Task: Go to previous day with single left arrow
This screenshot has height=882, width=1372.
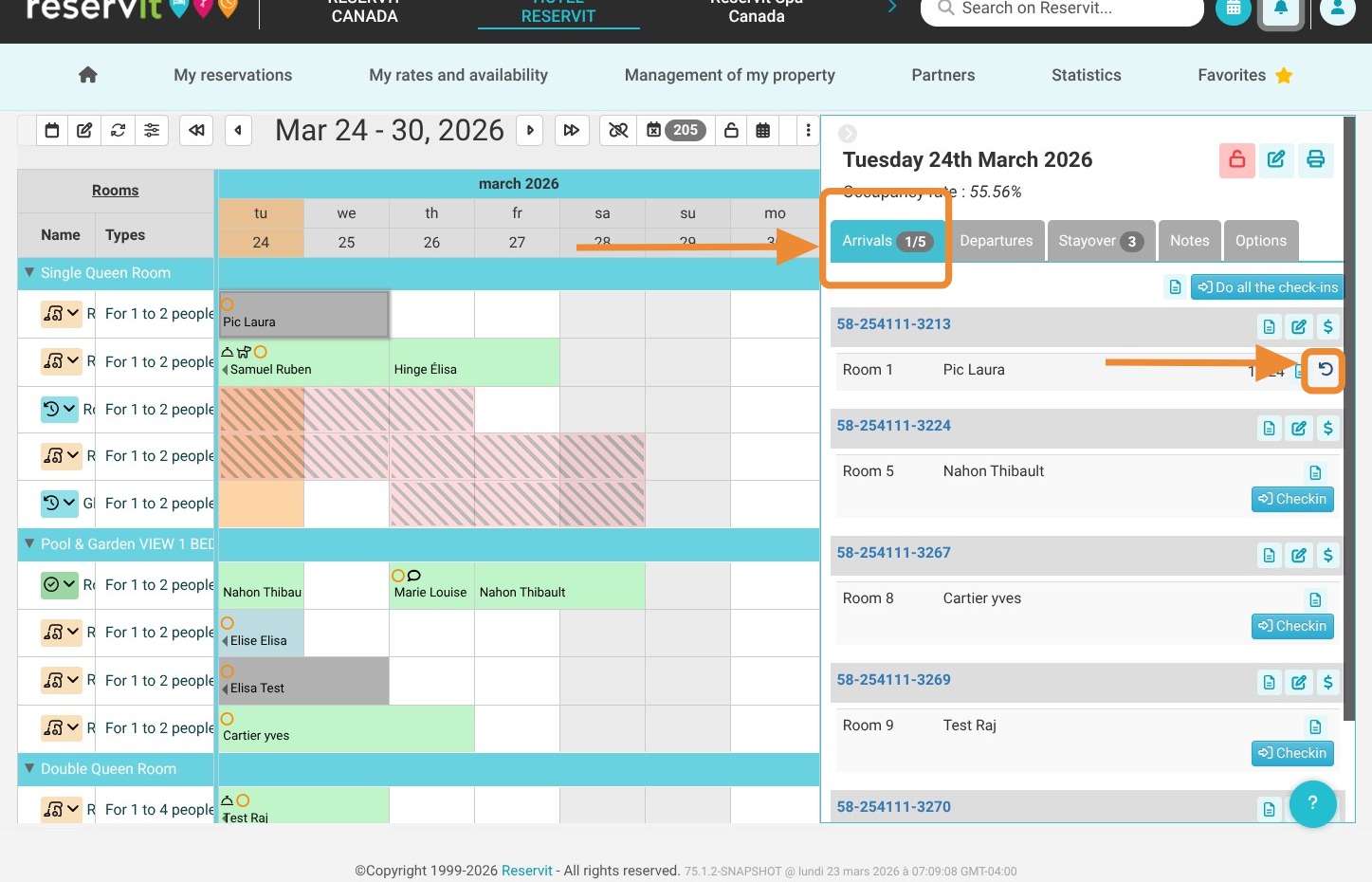Action: pyautogui.click(x=238, y=130)
